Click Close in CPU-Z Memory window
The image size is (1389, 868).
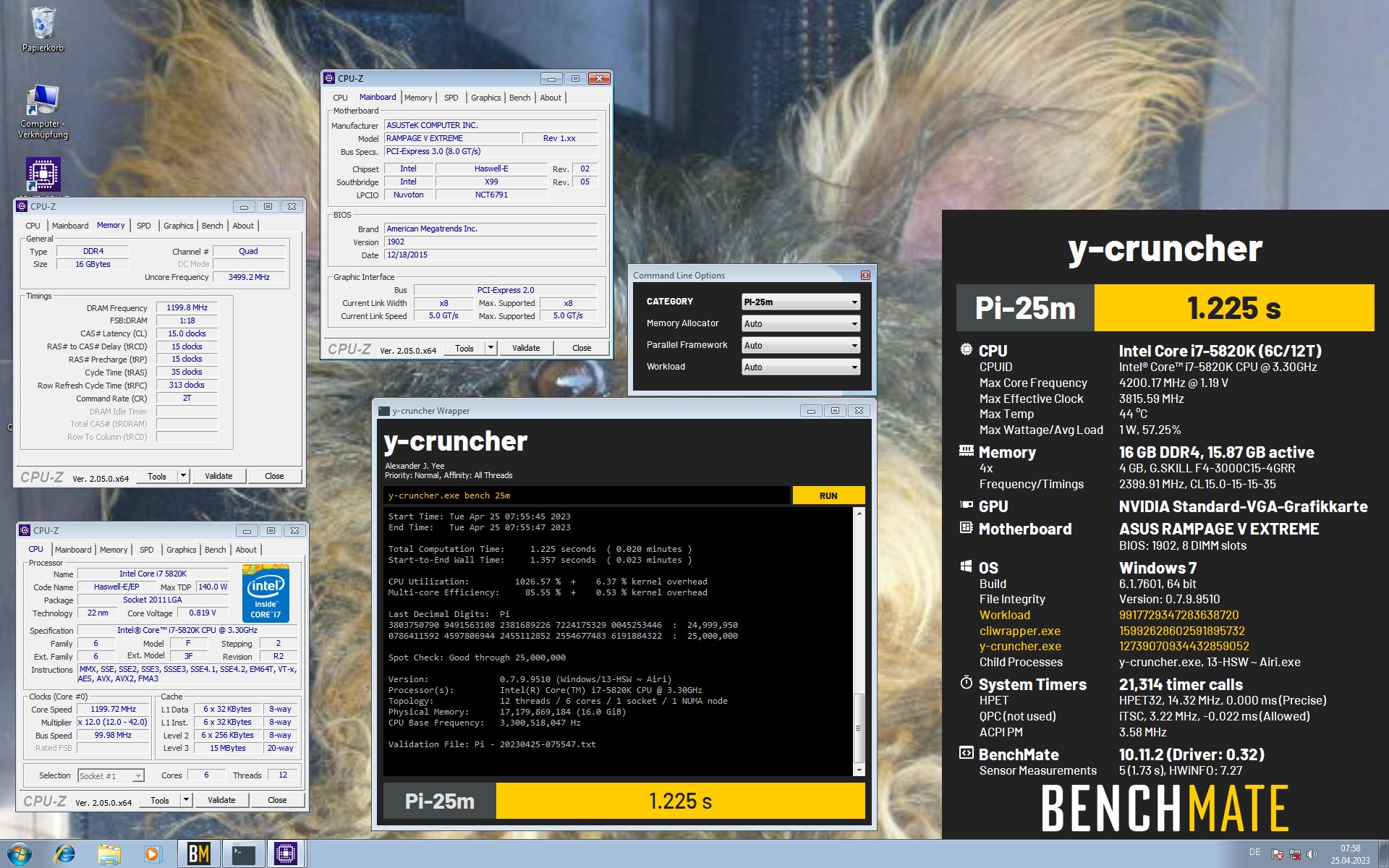(x=274, y=476)
